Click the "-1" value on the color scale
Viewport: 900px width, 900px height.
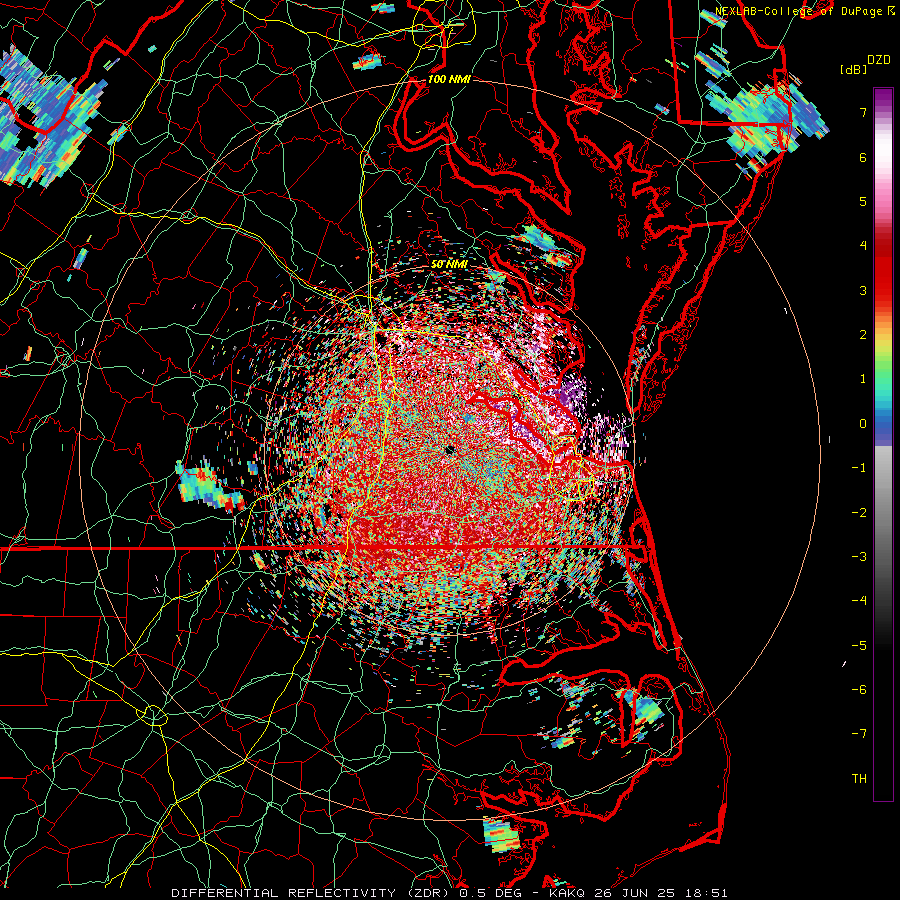click(x=859, y=468)
